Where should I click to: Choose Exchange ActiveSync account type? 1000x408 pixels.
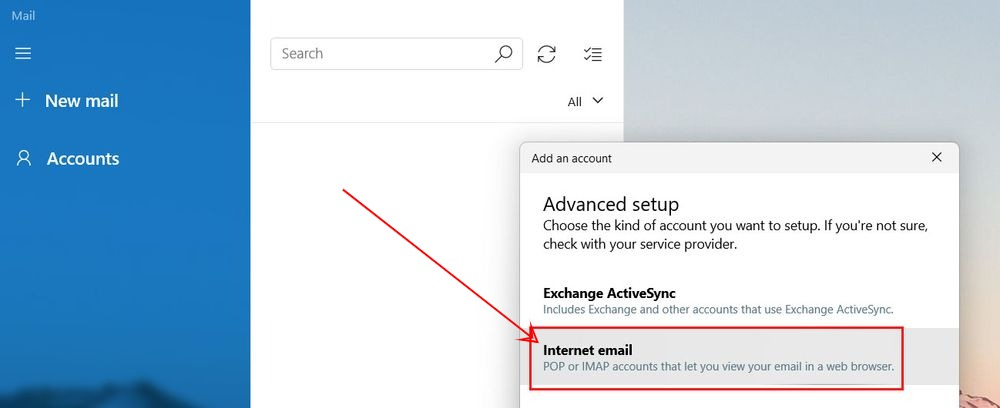click(x=739, y=301)
